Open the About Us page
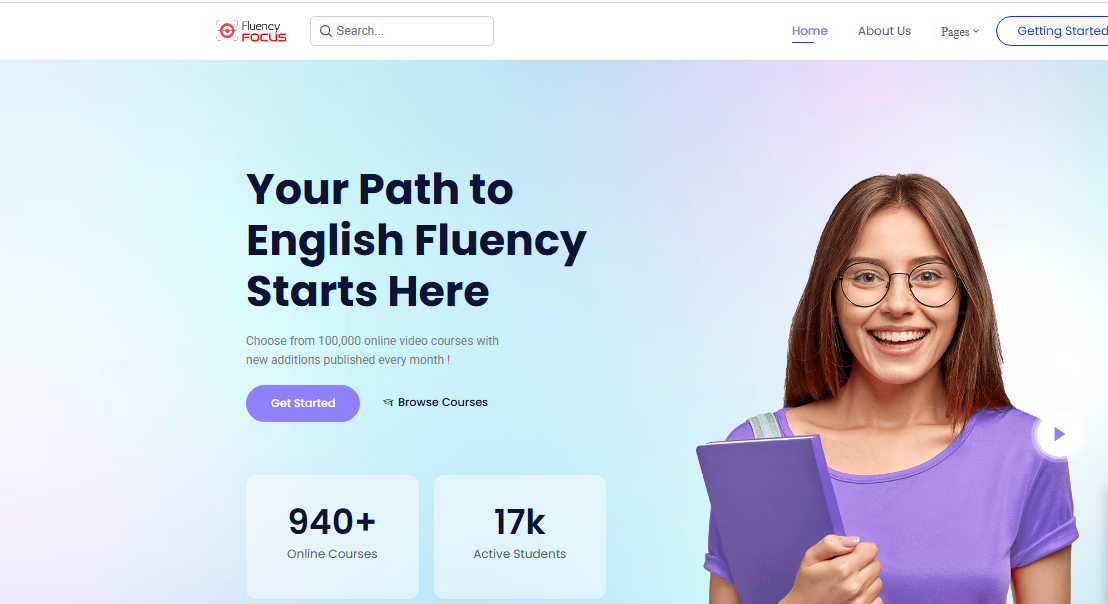The image size is (1108, 604). (884, 31)
